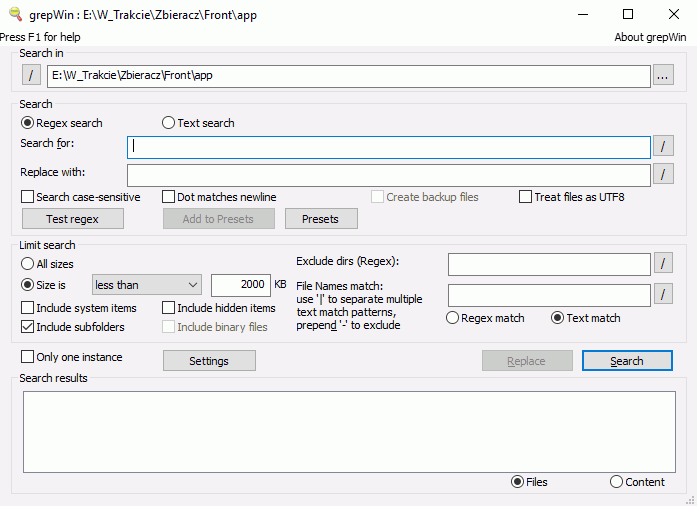Screen dimensions: 697x506
Task: Toggle Dot matches newline option
Action: (x=169, y=197)
